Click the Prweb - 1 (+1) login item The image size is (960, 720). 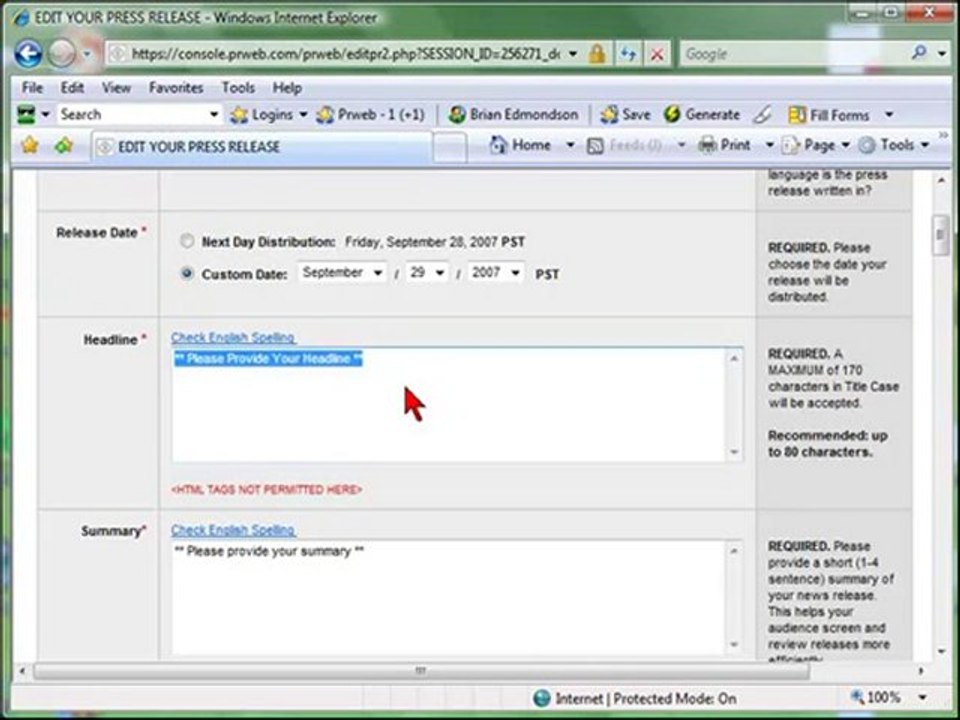pos(370,114)
